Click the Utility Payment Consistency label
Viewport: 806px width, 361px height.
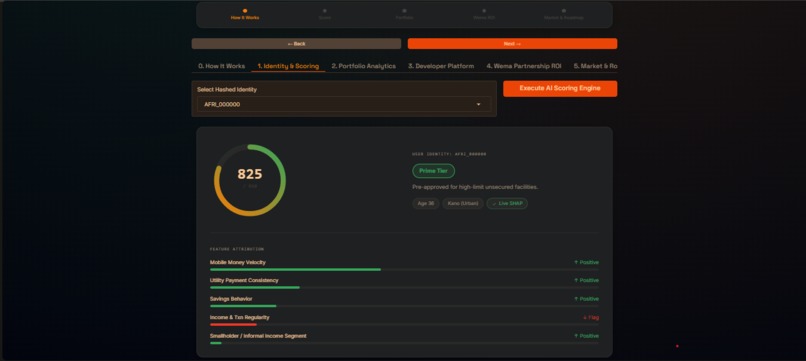click(x=244, y=280)
